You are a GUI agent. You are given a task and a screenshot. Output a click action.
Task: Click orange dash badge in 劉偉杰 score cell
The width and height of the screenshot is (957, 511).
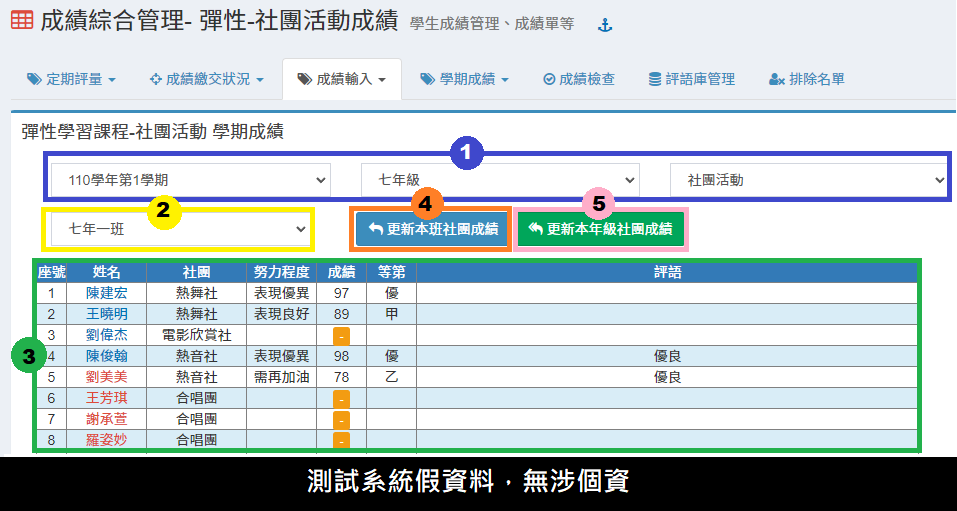click(x=341, y=336)
